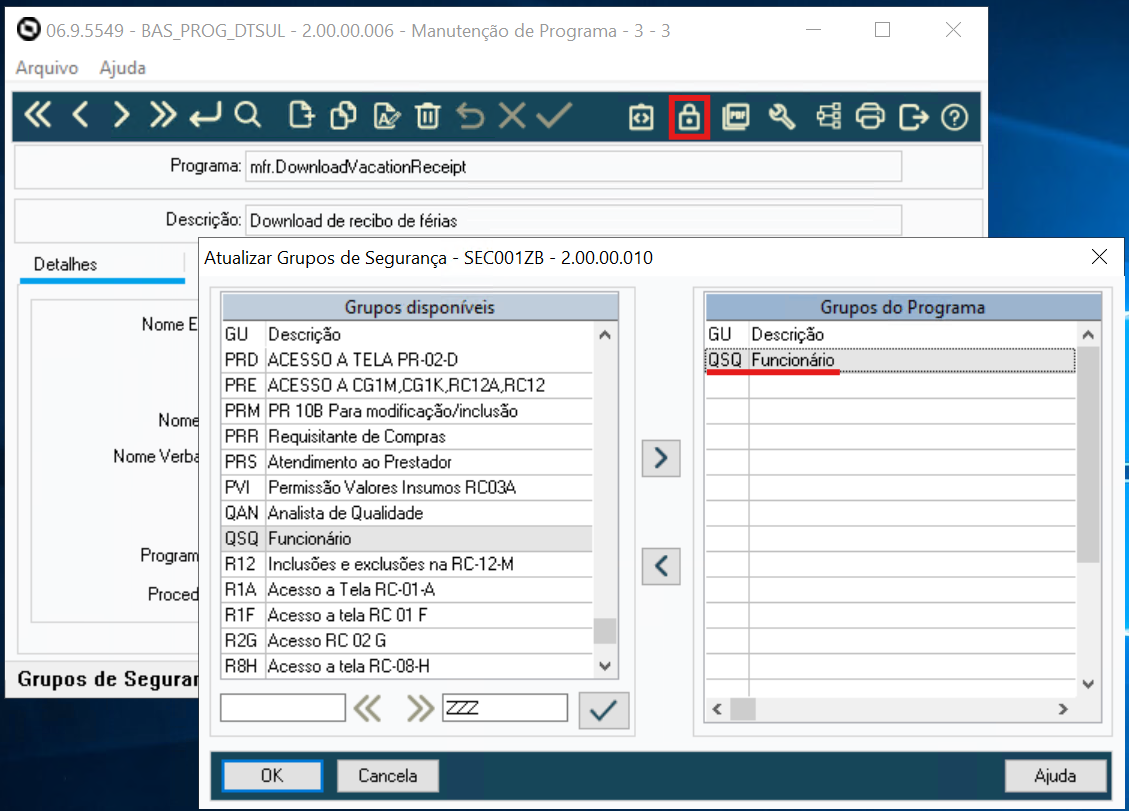This screenshot has height=811, width=1129.
Task: Select PRS Atendimento ao Prestador row
Action: (407, 462)
